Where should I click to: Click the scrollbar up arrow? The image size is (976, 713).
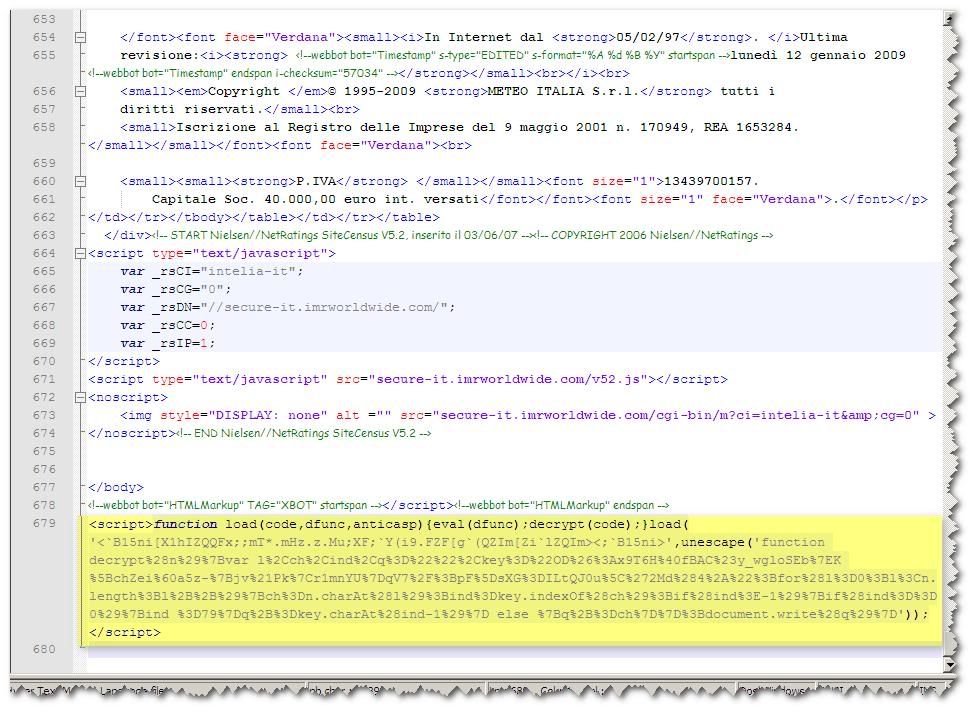pyautogui.click(x=948, y=19)
